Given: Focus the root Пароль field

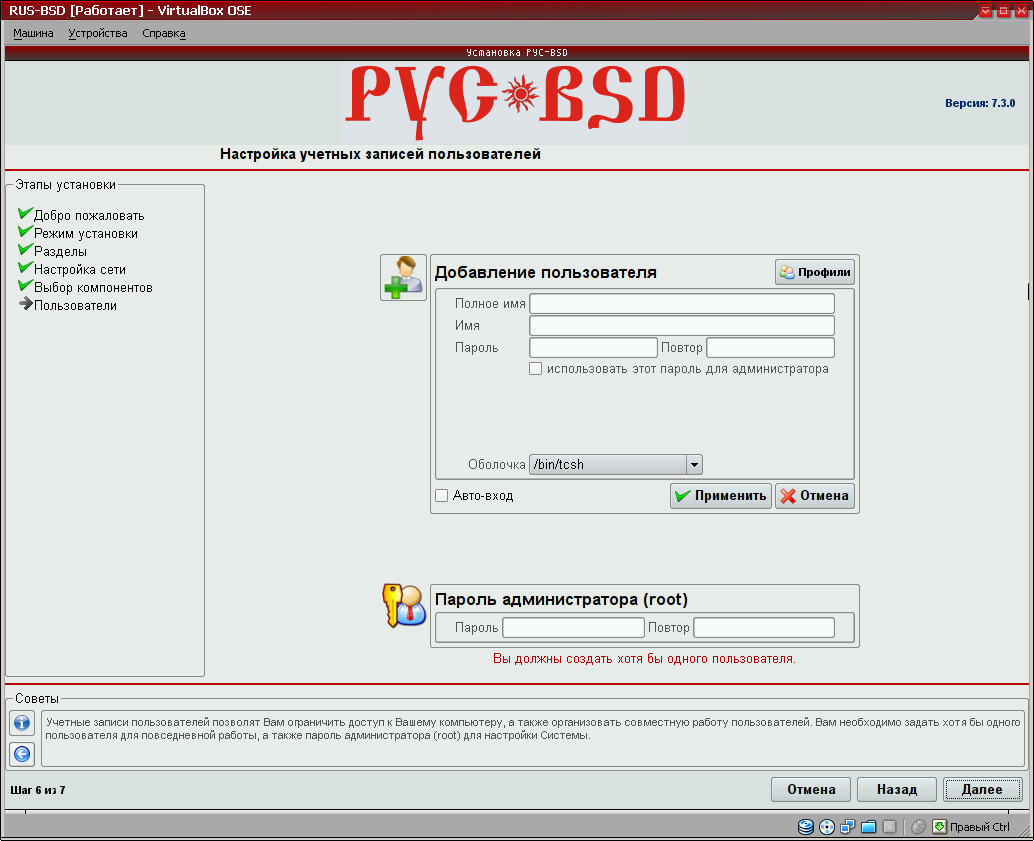Looking at the screenshot, I should point(573,627).
